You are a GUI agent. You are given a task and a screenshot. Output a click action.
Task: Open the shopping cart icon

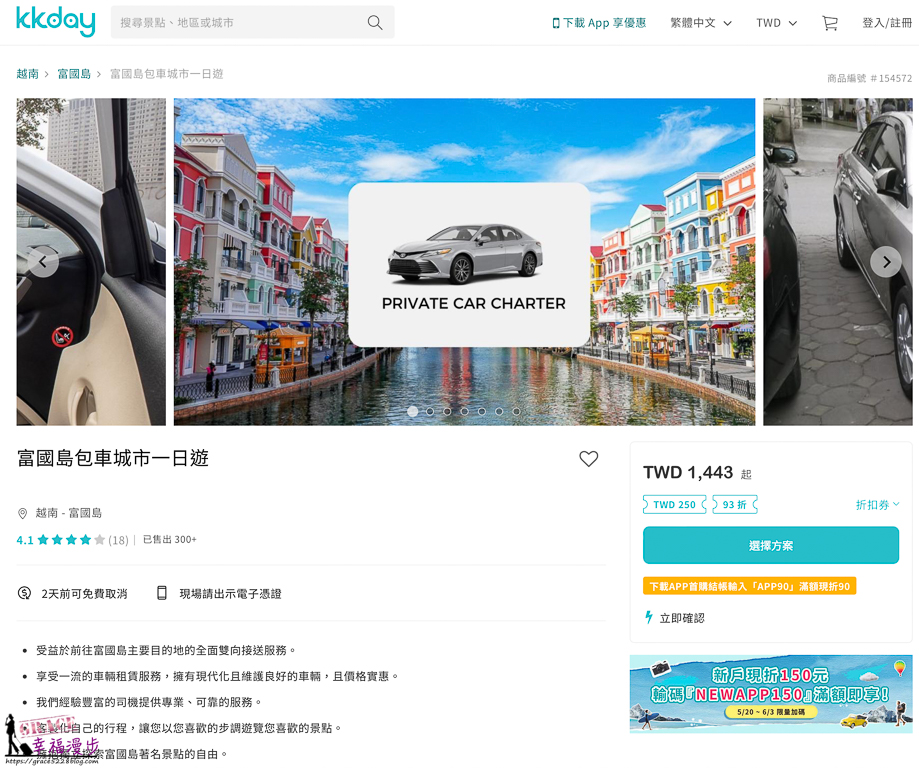tap(829, 23)
